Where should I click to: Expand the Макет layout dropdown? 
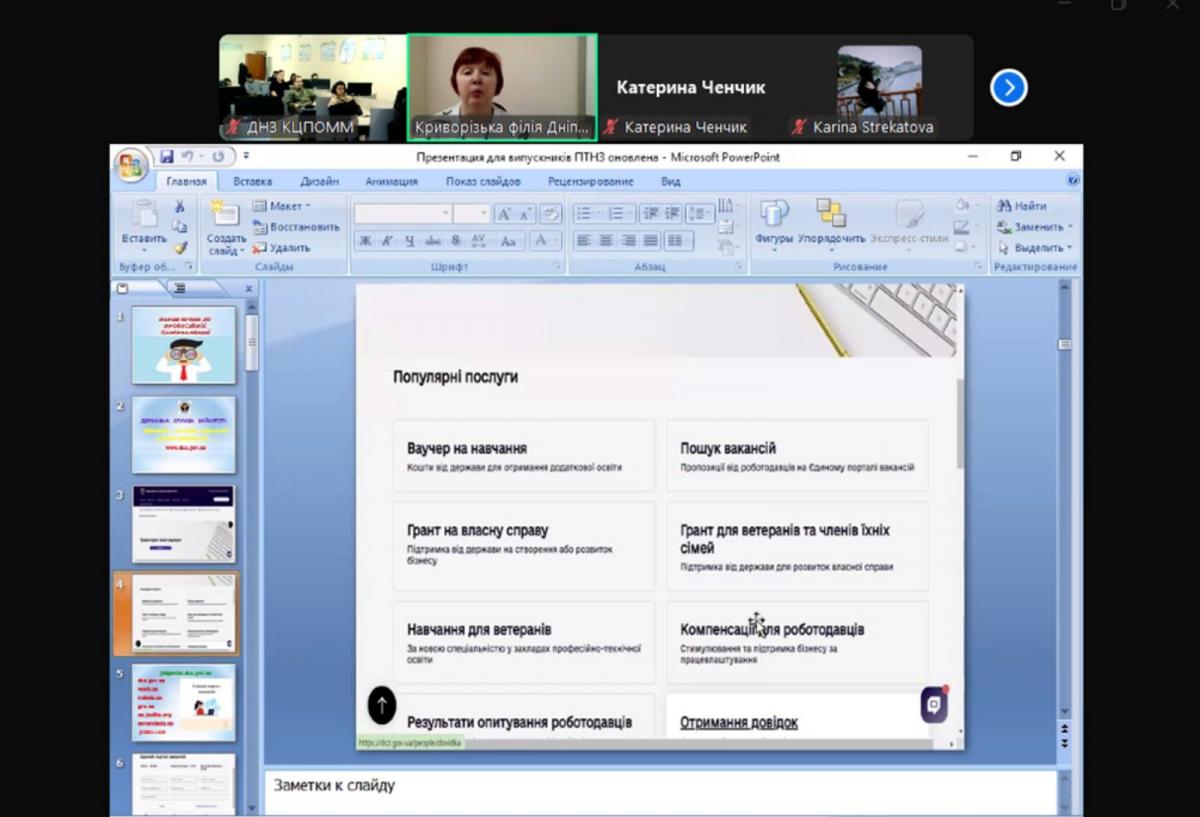coord(282,206)
